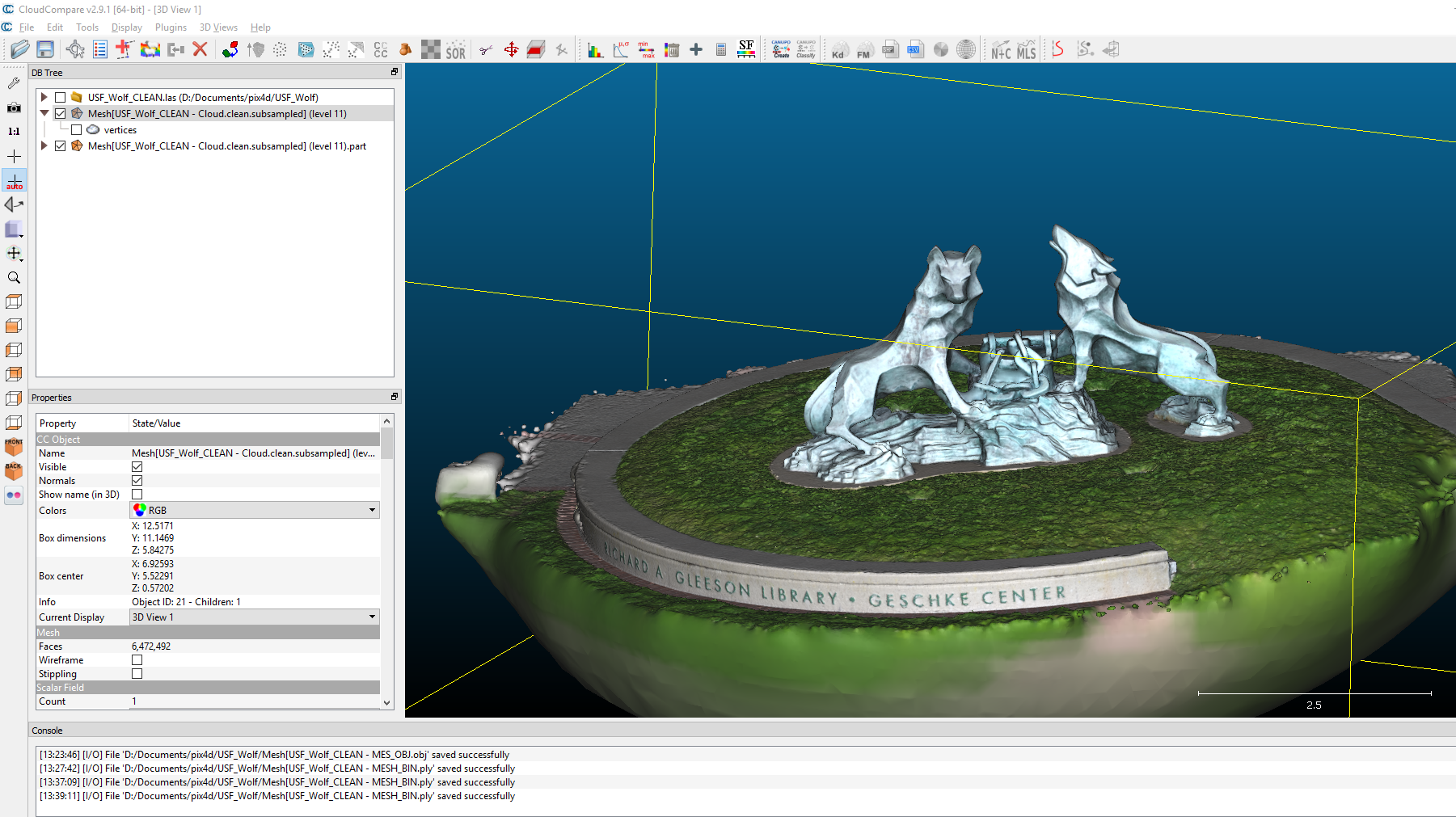Viewport: 1456px width, 817px height.
Task: Click the camera icon in left sidebar
Action: click(x=14, y=107)
